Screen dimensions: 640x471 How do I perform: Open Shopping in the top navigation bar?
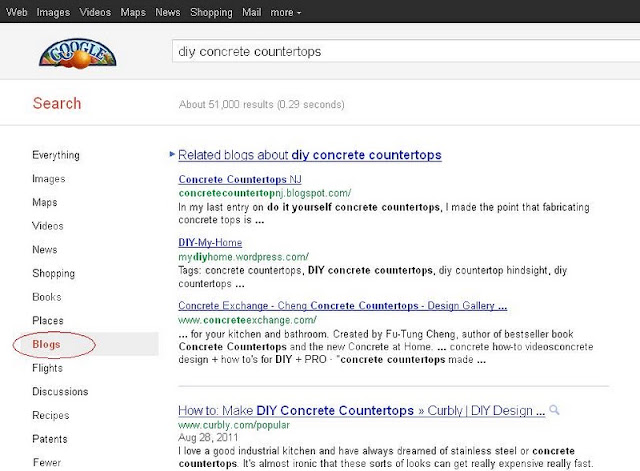click(211, 13)
